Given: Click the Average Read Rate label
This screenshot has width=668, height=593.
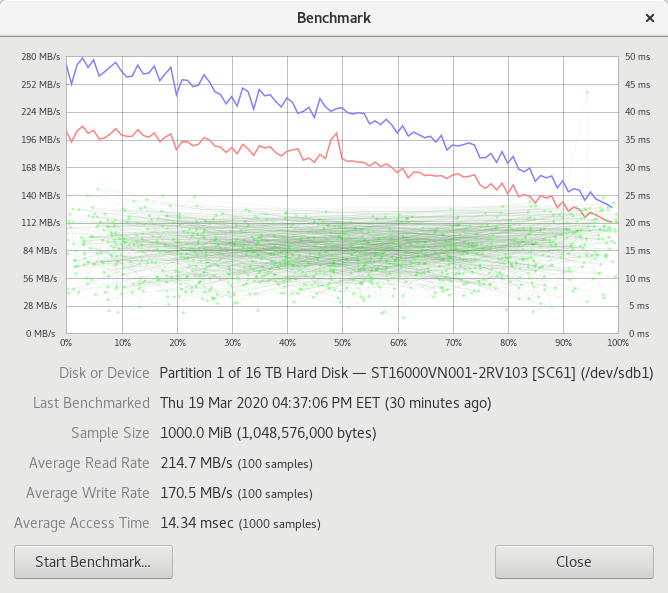Looking at the screenshot, I should click(x=89, y=463).
